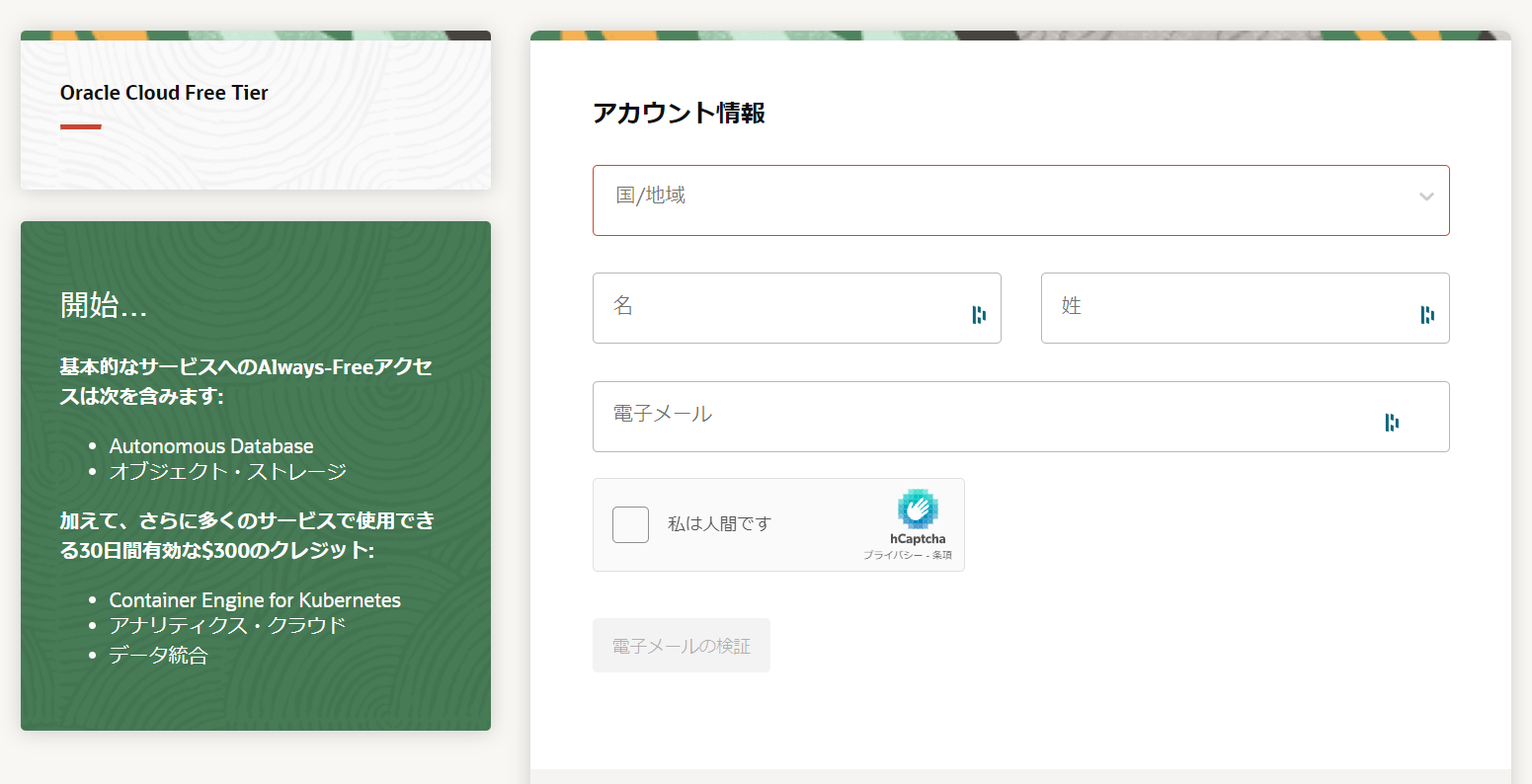
Task: Click the 私は人間です label text
Action: click(719, 524)
